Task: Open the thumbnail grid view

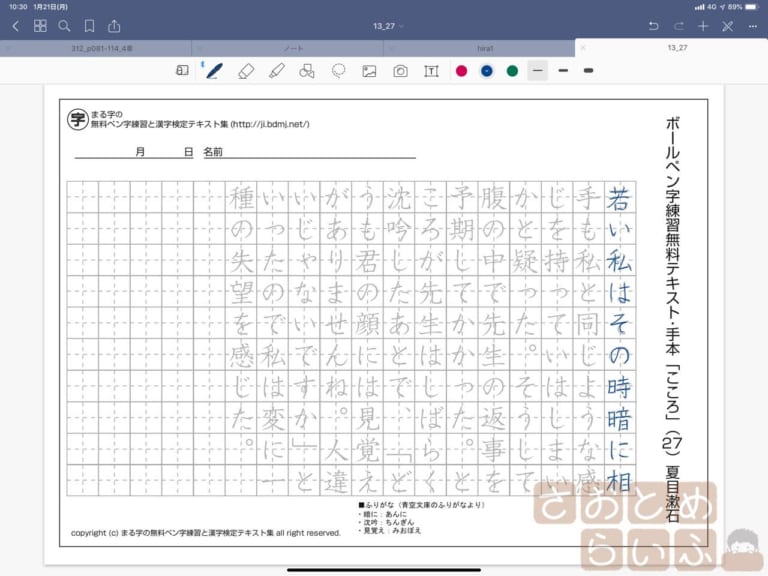Action: pos(40,26)
